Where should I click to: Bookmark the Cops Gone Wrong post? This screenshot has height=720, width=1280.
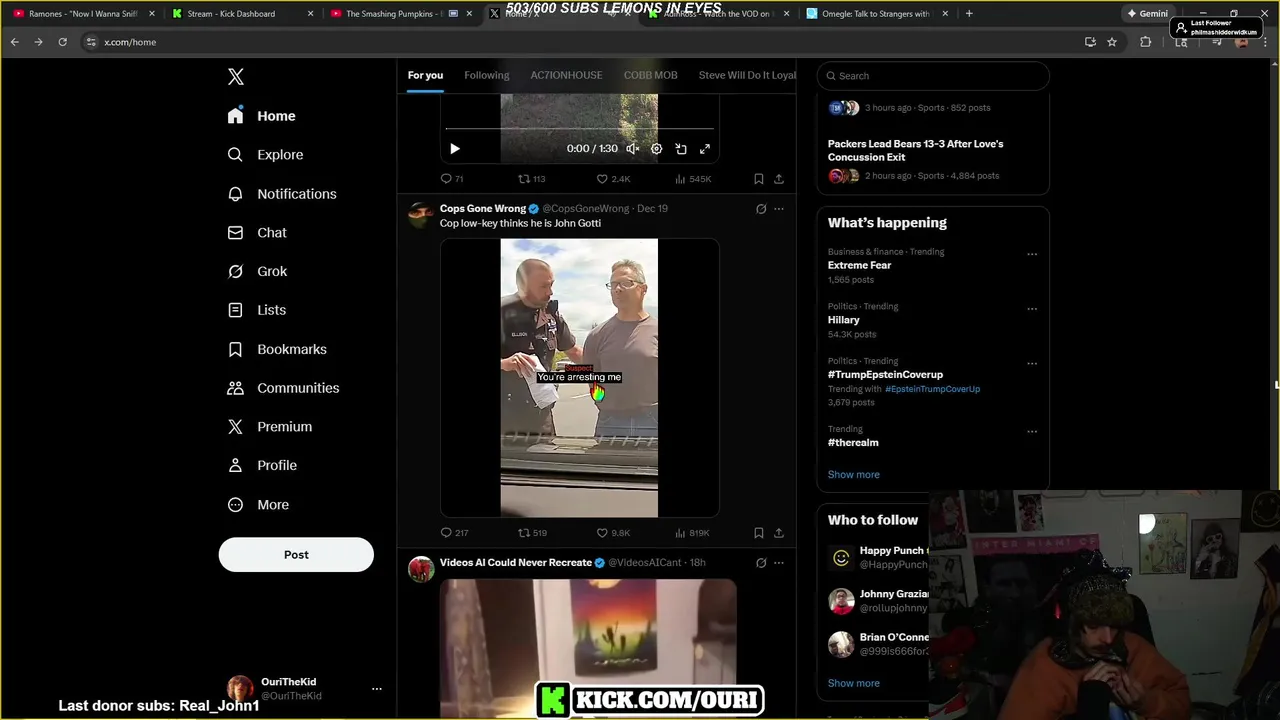click(759, 533)
